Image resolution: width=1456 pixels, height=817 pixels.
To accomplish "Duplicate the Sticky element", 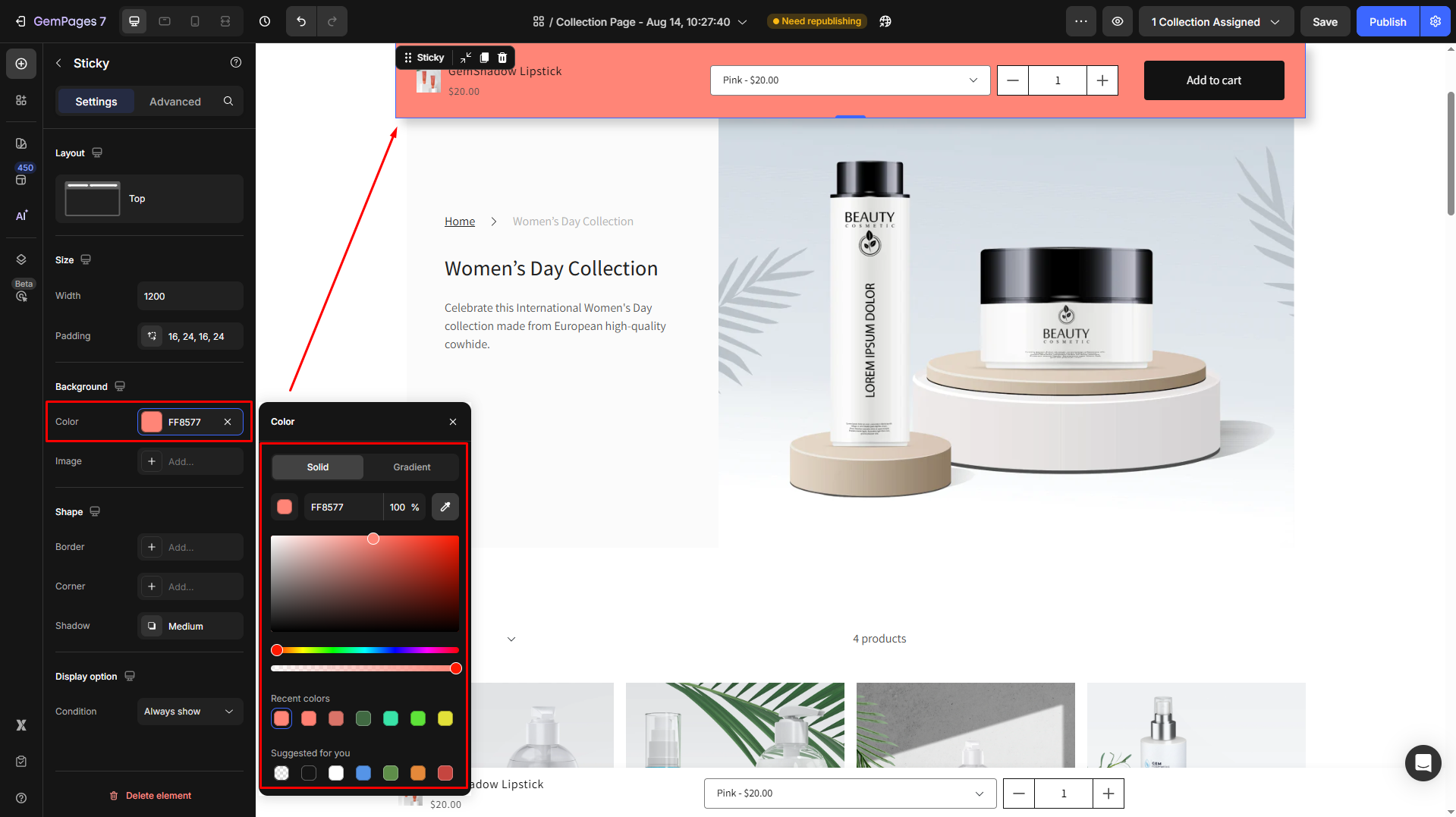I will (x=484, y=58).
